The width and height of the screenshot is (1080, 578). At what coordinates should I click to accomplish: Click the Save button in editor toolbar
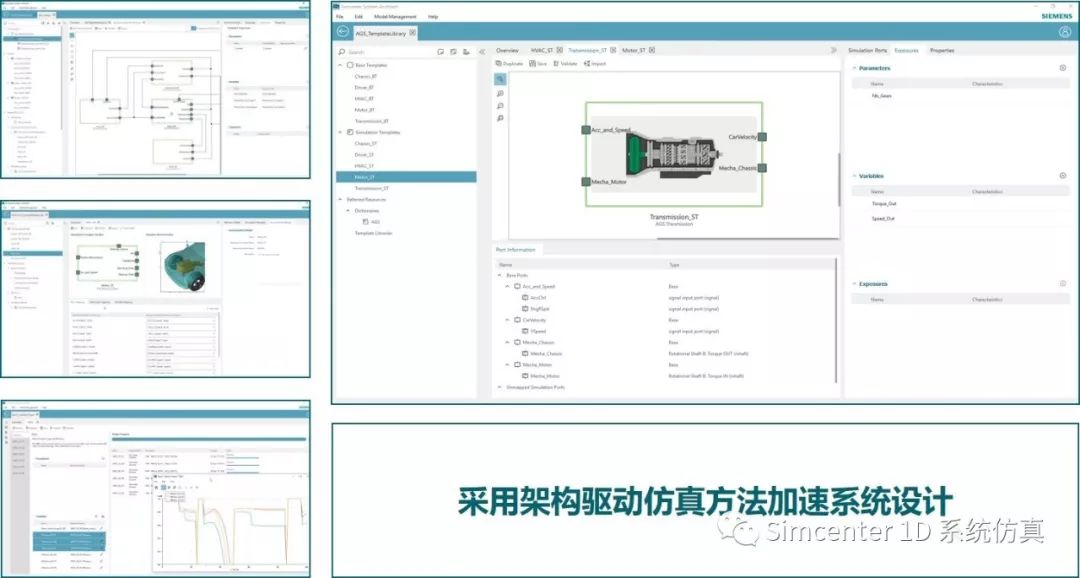click(x=538, y=63)
